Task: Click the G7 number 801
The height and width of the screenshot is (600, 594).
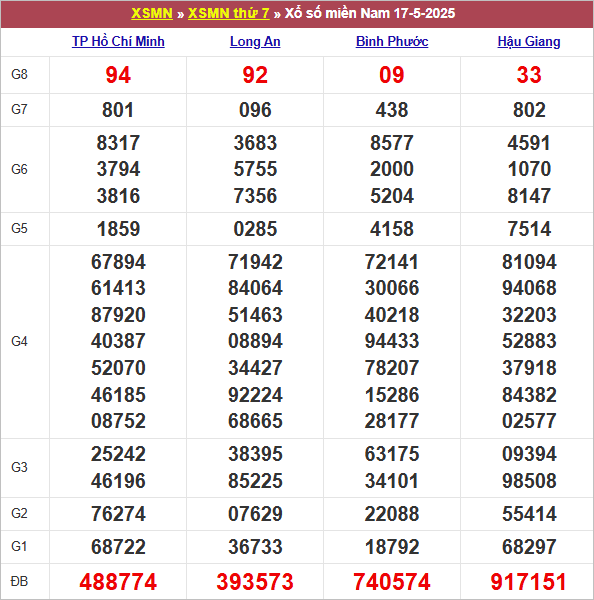Action: (x=118, y=110)
